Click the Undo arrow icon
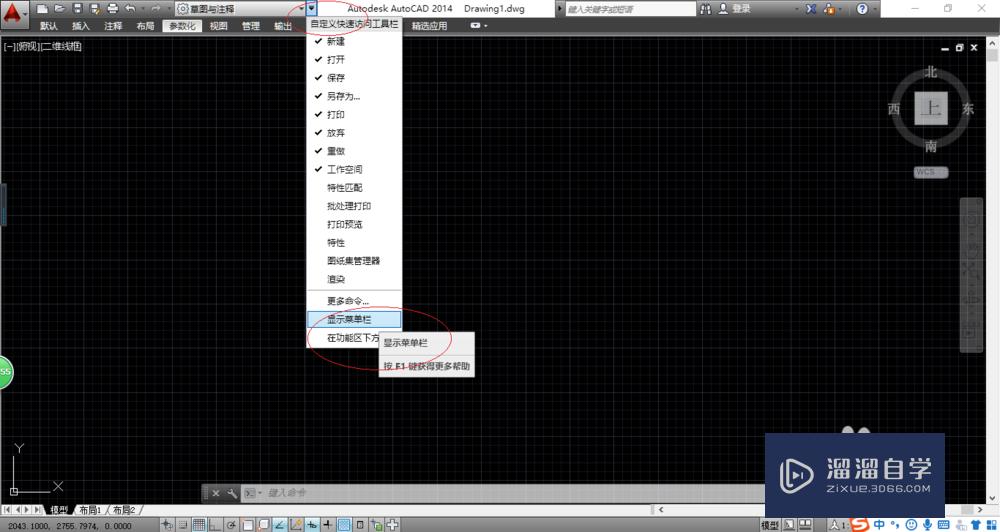The image size is (1000, 532). 131,9
